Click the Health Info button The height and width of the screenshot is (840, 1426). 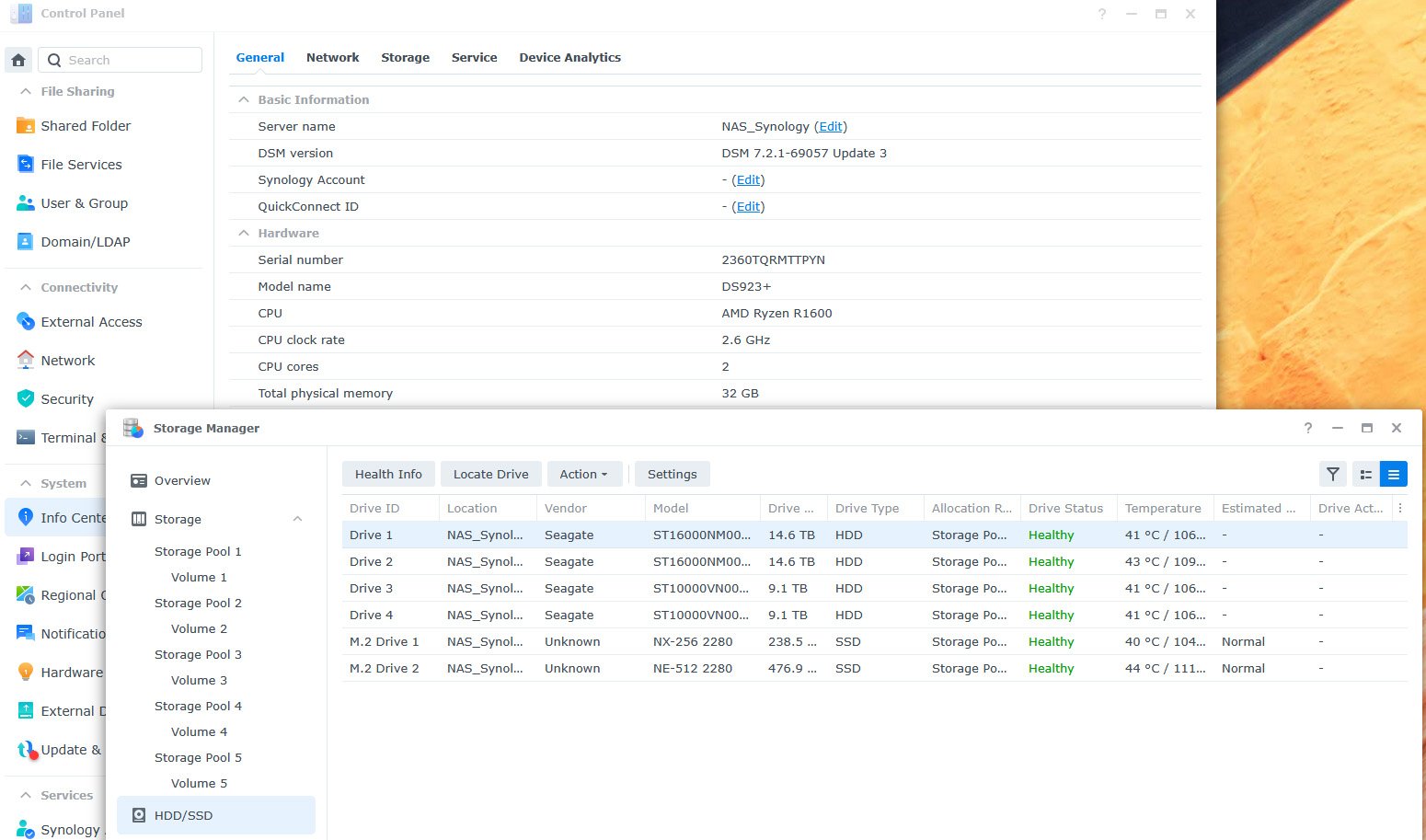pos(388,475)
